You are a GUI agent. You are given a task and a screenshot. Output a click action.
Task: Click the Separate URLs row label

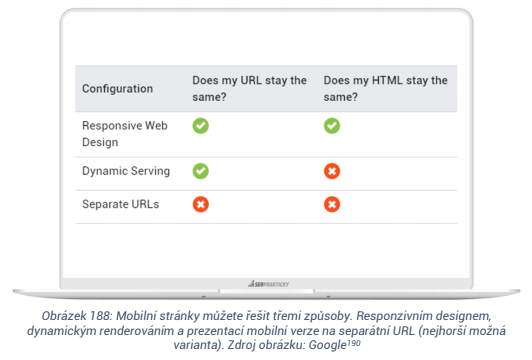tap(120, 204)
